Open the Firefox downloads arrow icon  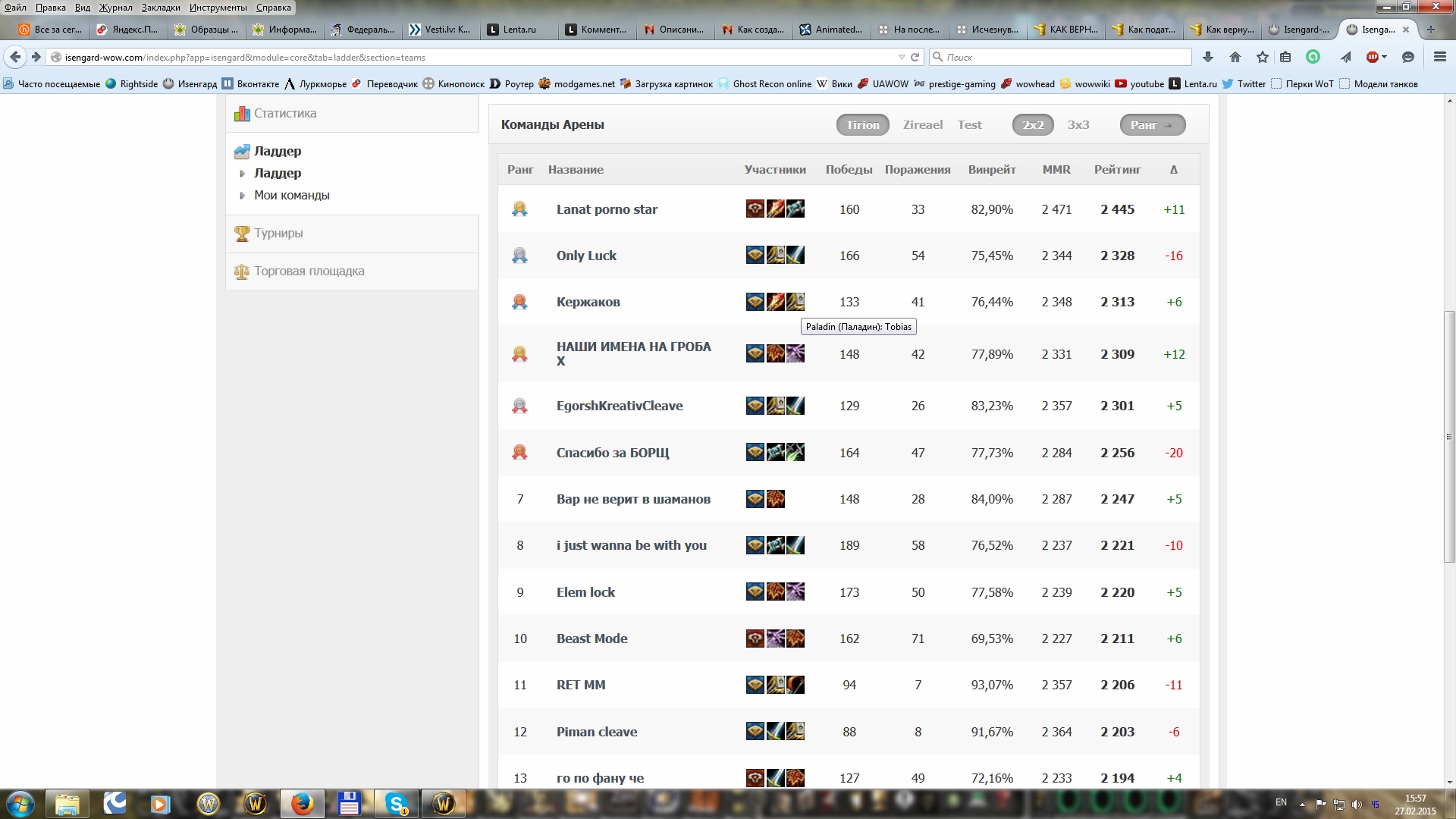pyautogui.click(x=1208, y=57)
